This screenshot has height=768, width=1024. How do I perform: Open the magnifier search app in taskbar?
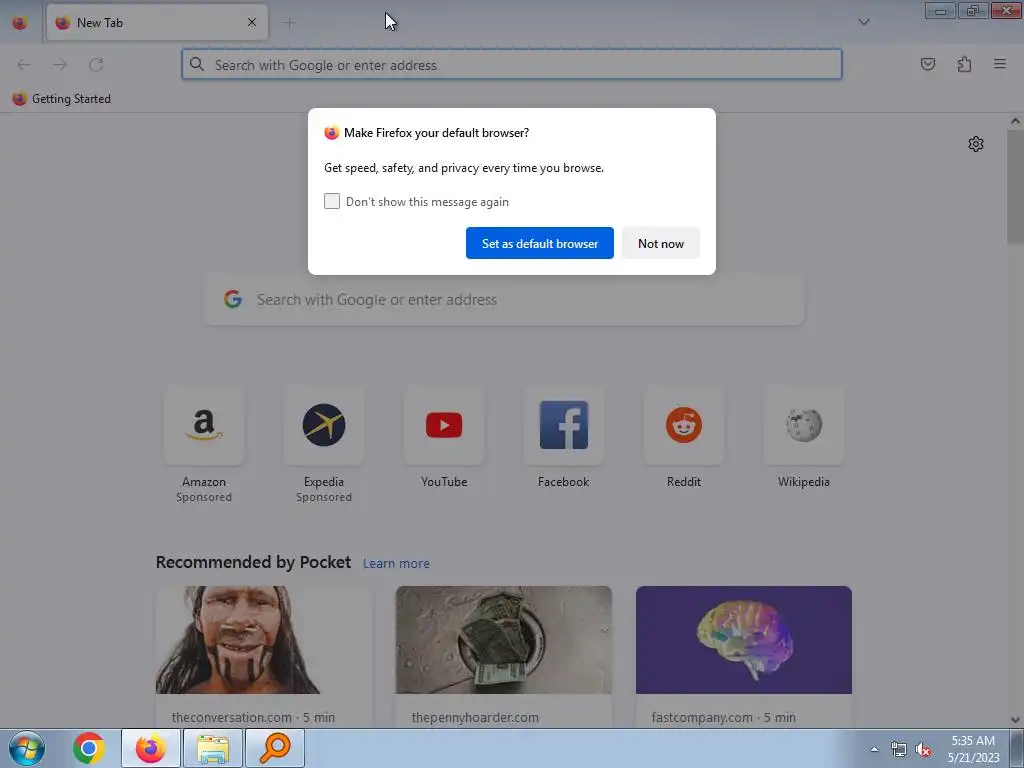coord(274,748)
